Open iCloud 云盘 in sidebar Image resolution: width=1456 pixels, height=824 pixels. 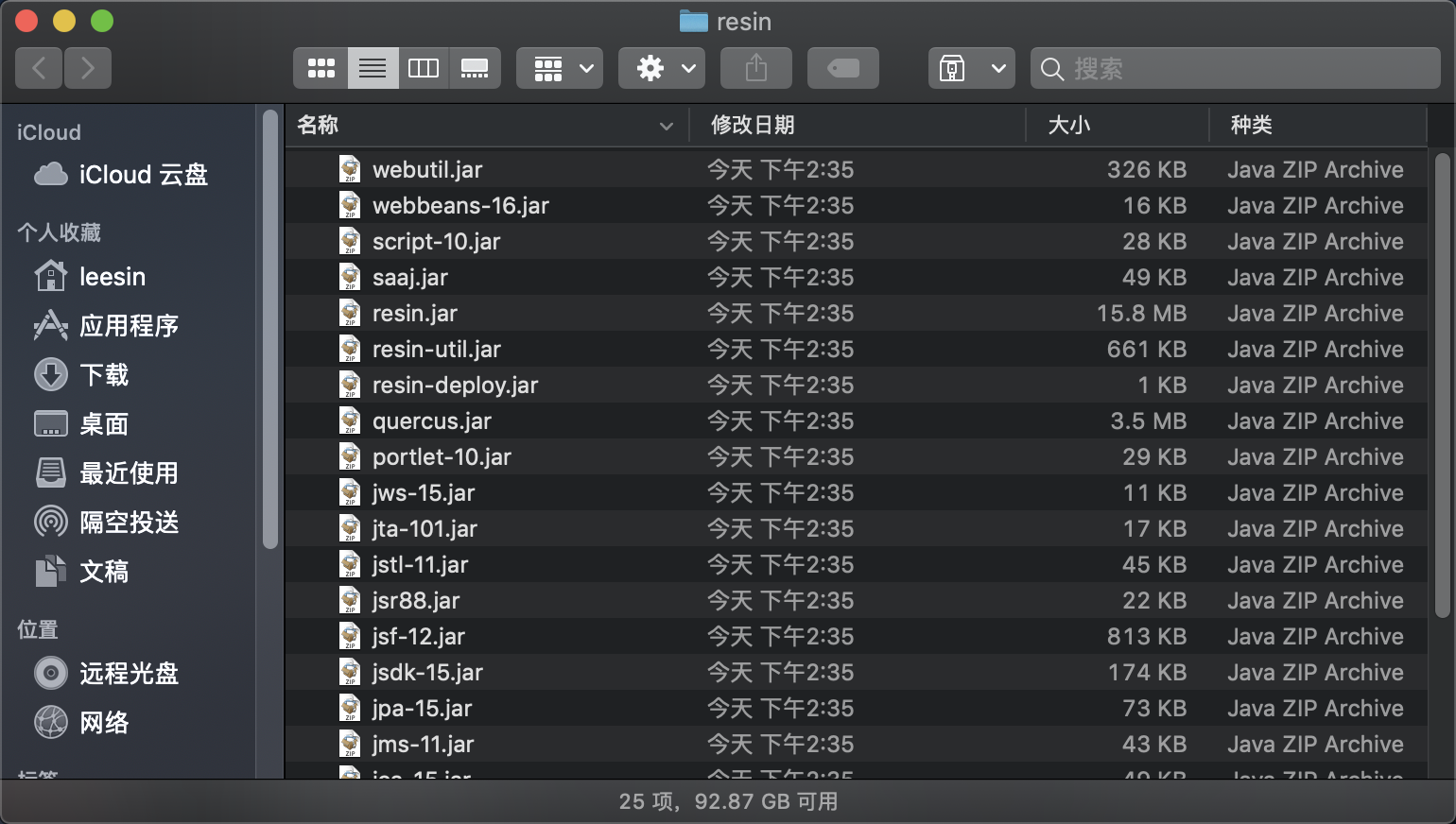[x=121, y=175]
